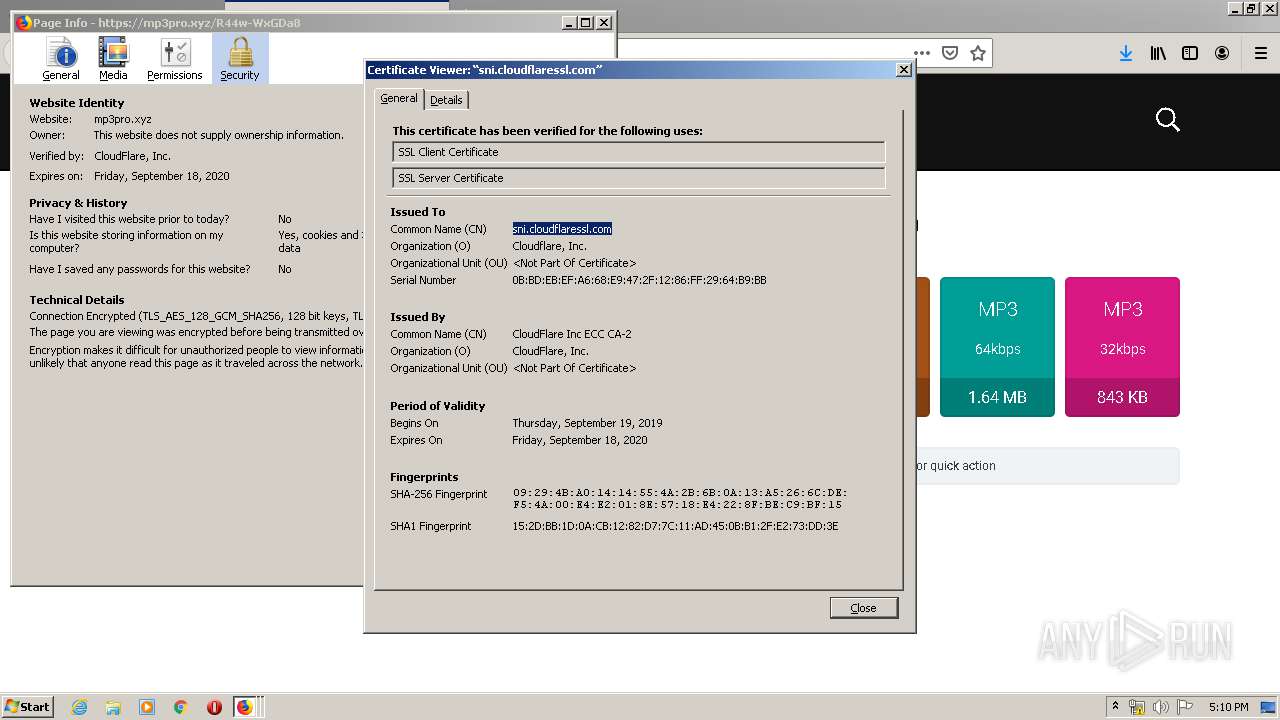Open media player taskbar icon
This screenshot has height=720, width=1280.
pyautogui.click(x=147, y=707)
